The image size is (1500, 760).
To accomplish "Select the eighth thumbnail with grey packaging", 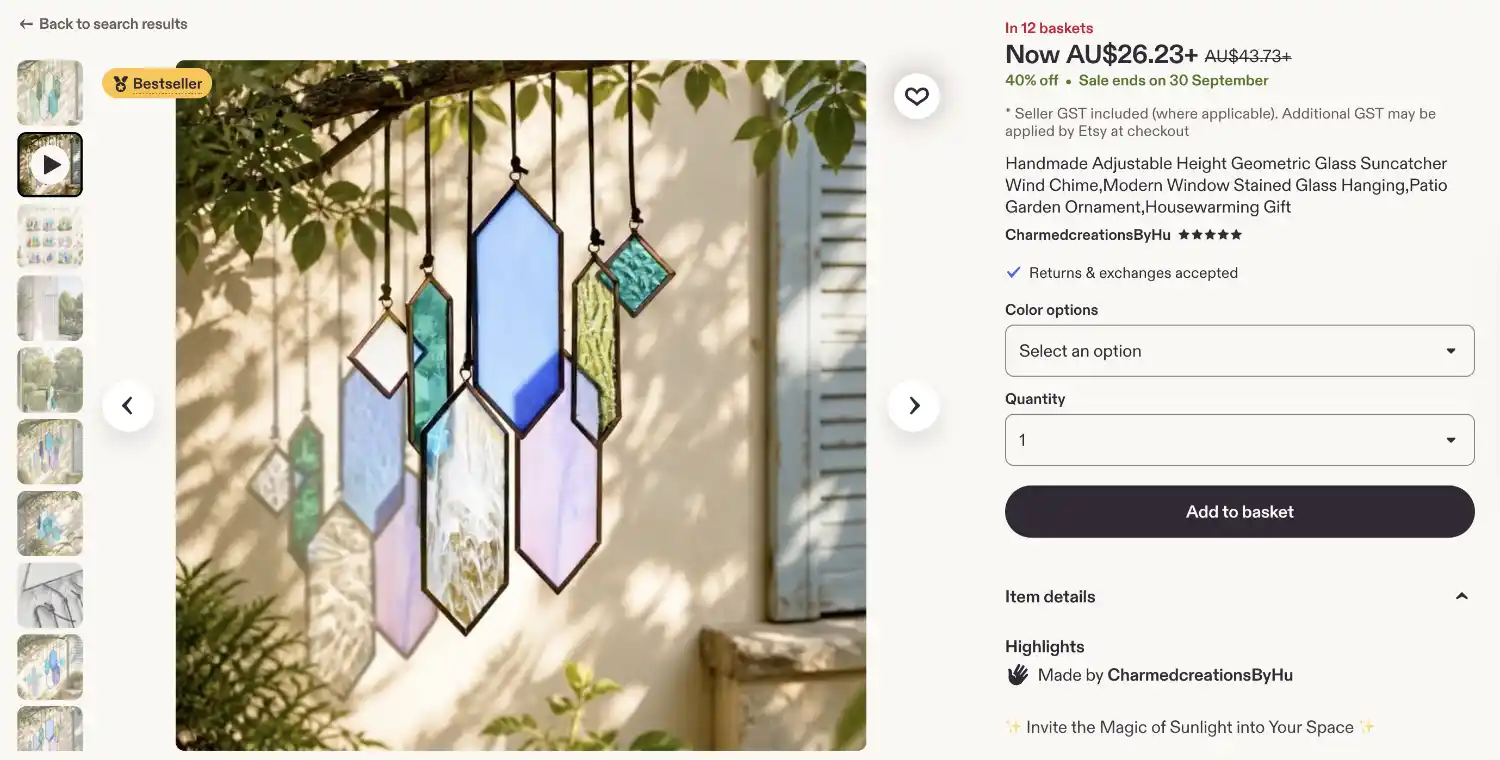I will pyautogui.click(x=50, y=596).
